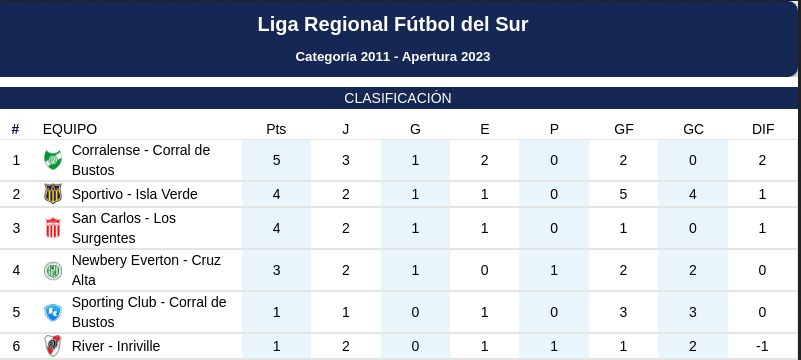Open the Newbery Everton - Cruz Alta team name
Viewport: 801px width, 360px height.
[146, 270]
